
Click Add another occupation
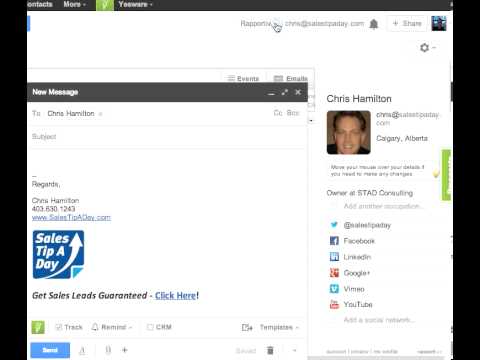click(383, 206)
